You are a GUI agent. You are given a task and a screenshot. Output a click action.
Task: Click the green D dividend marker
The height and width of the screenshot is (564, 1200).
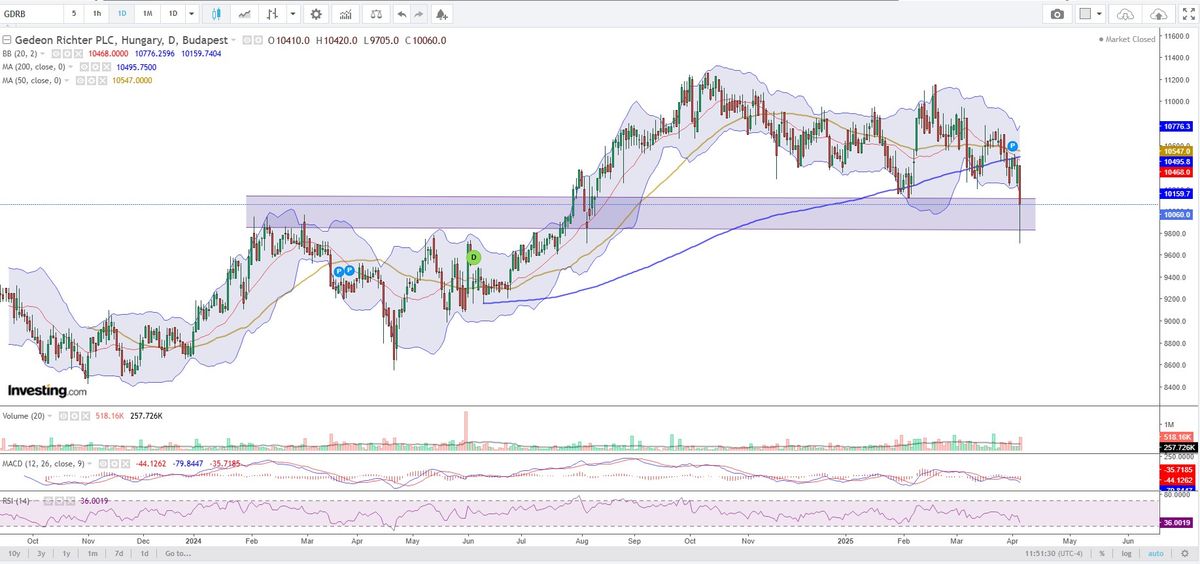click(473, 257)
